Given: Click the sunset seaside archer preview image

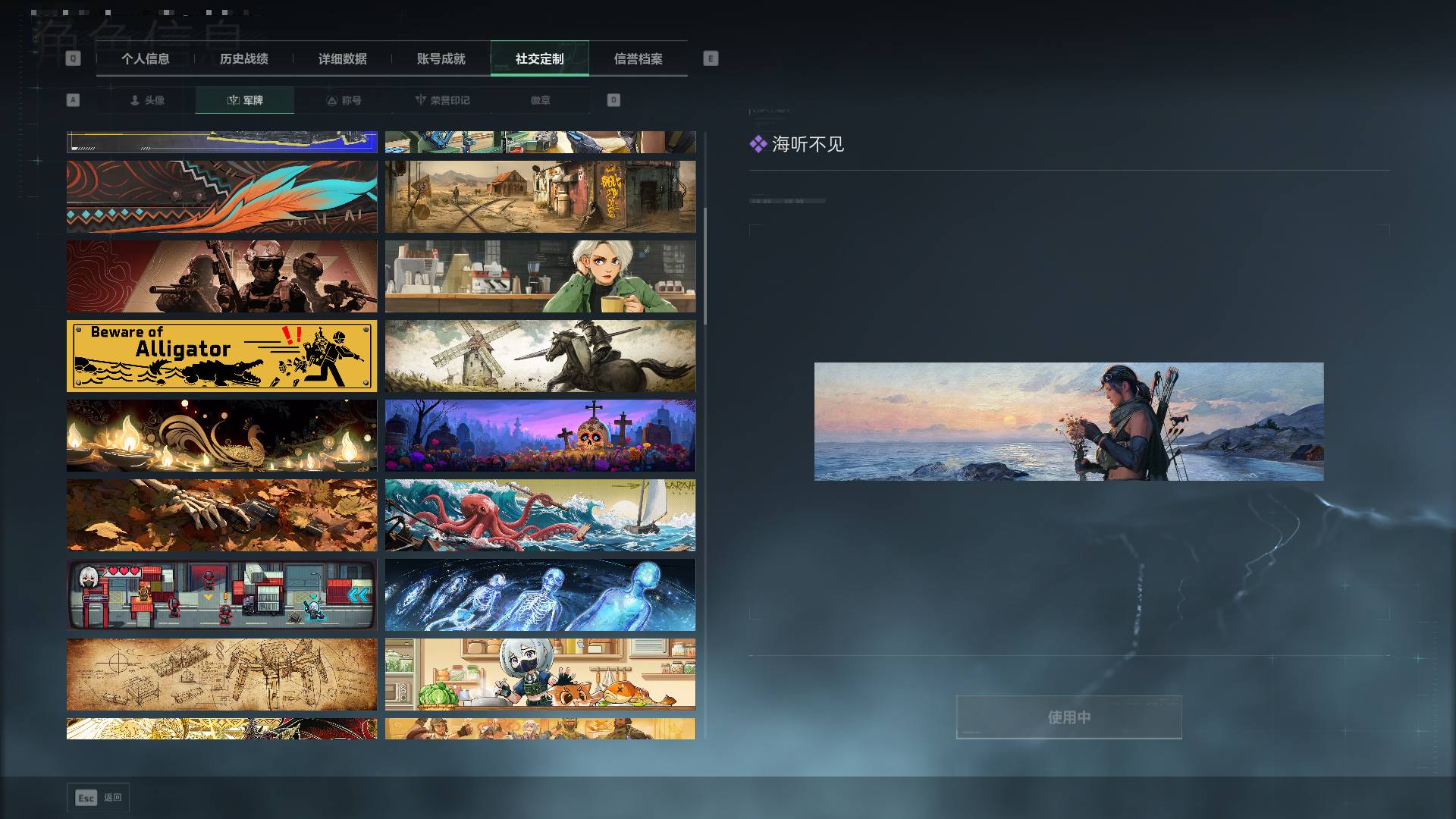Looking at the screenshot, I should coord(1068,422).
